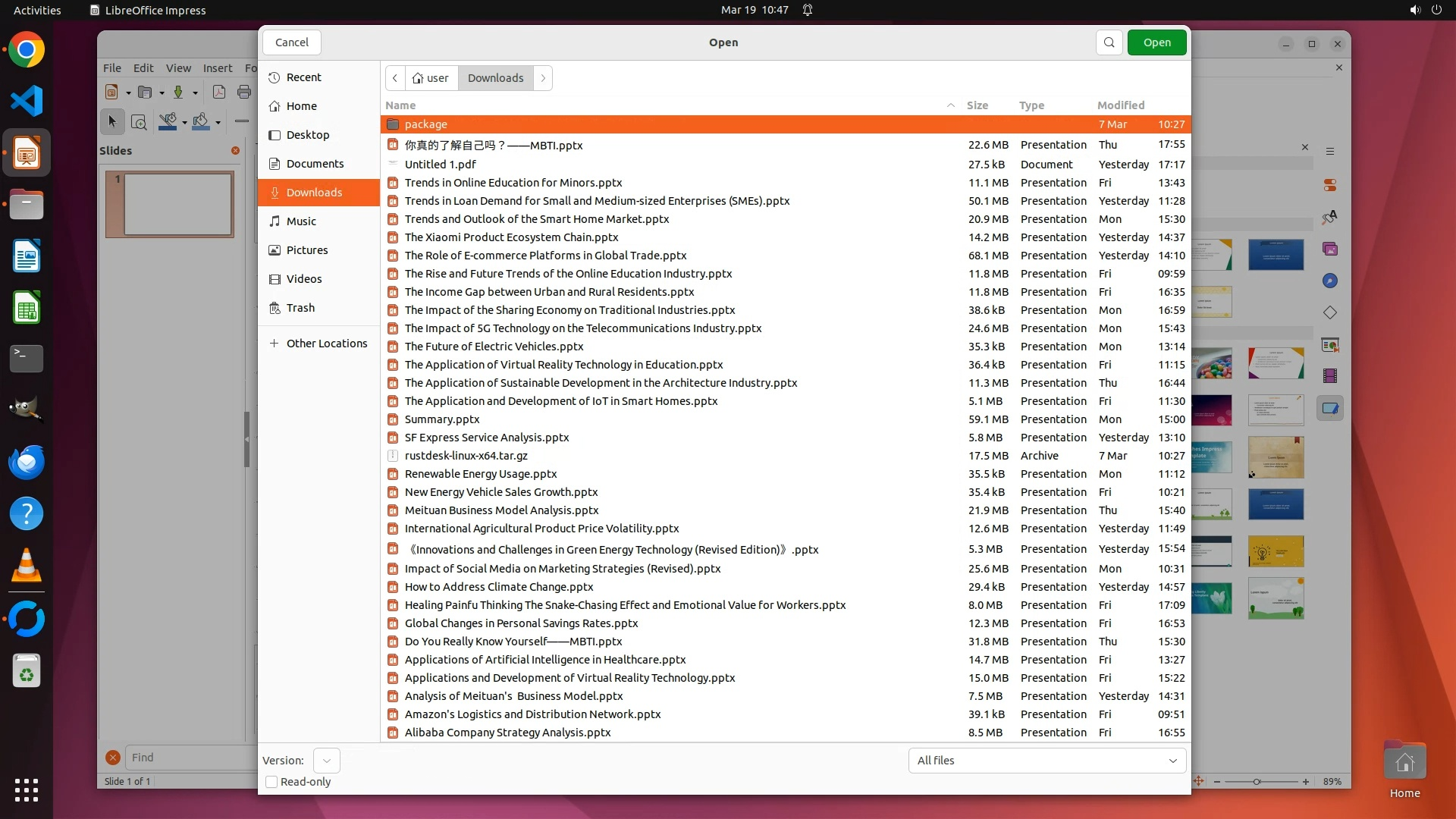Select Summary.pptx in file list
Screen dimensions: 1456x819
(442, 419)
